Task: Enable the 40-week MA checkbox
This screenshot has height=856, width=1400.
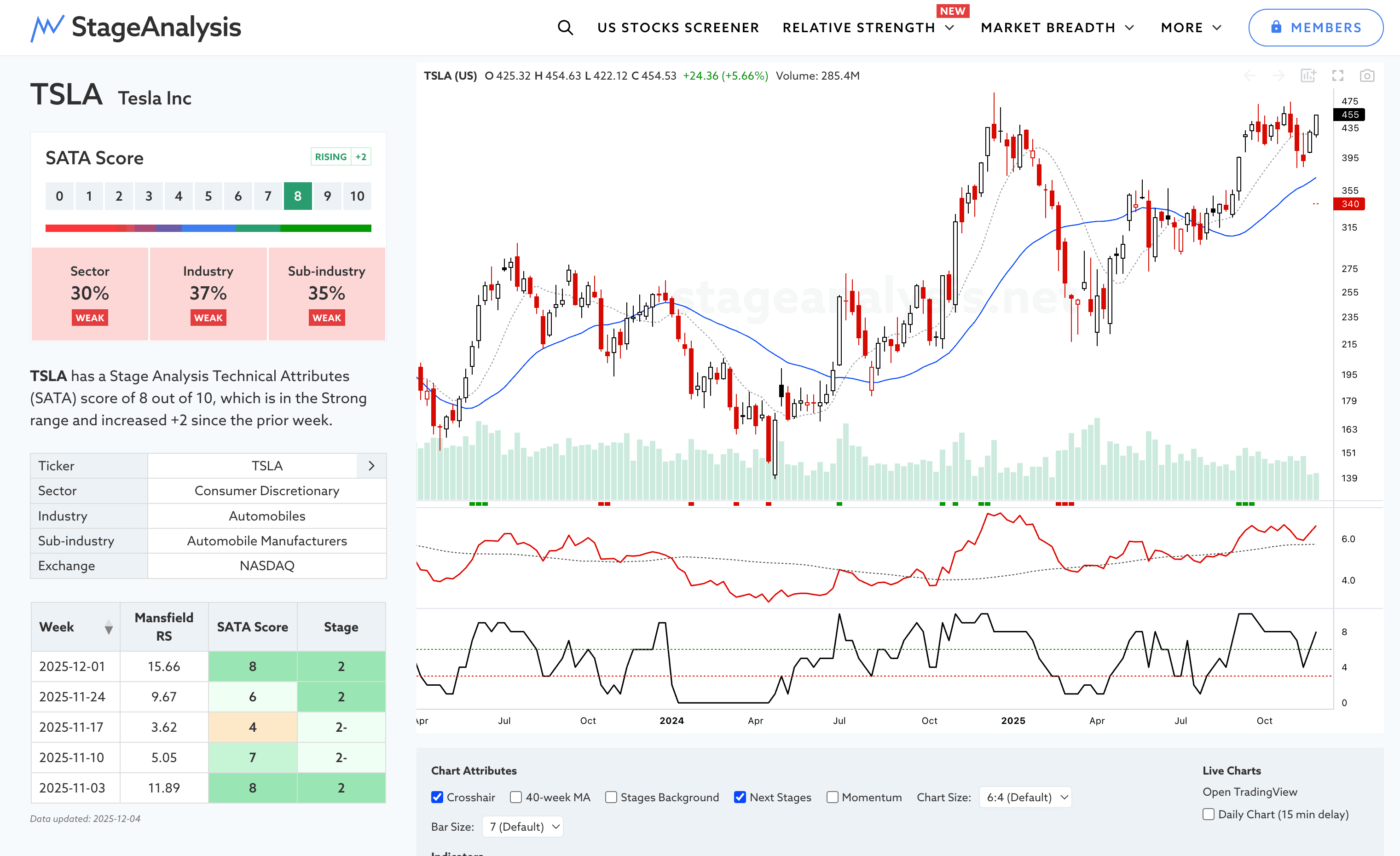Action: [x=516, y=797]
